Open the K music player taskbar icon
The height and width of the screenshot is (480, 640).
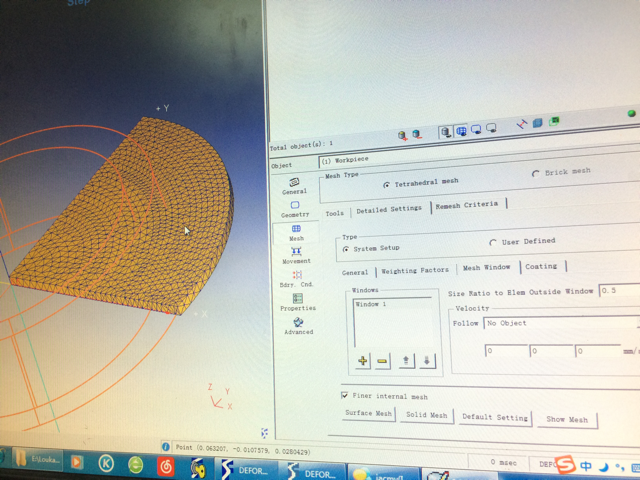tap(106, 464)
